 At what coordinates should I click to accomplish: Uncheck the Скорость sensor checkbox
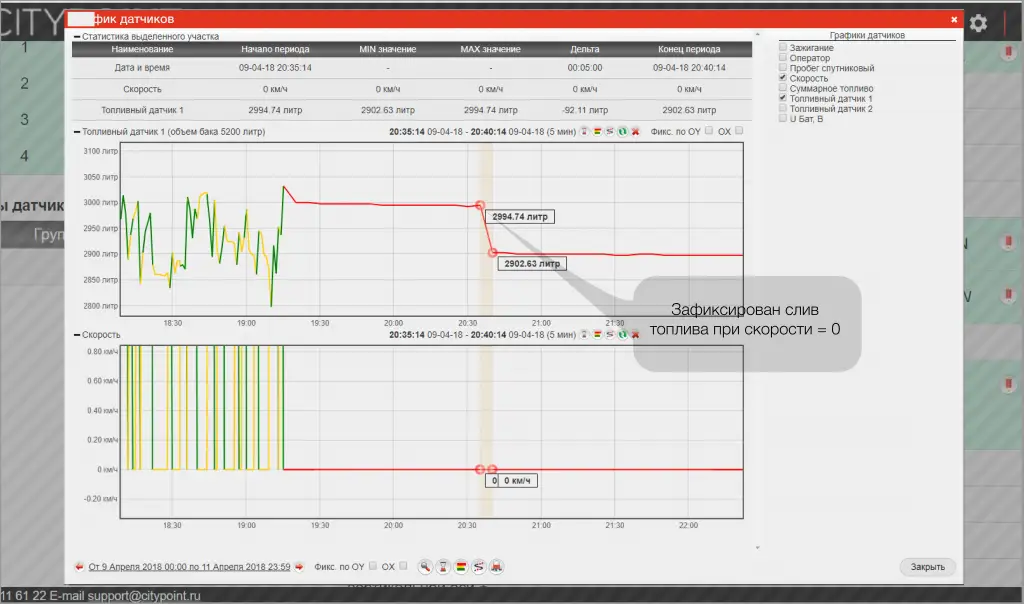tap(784, 78)
